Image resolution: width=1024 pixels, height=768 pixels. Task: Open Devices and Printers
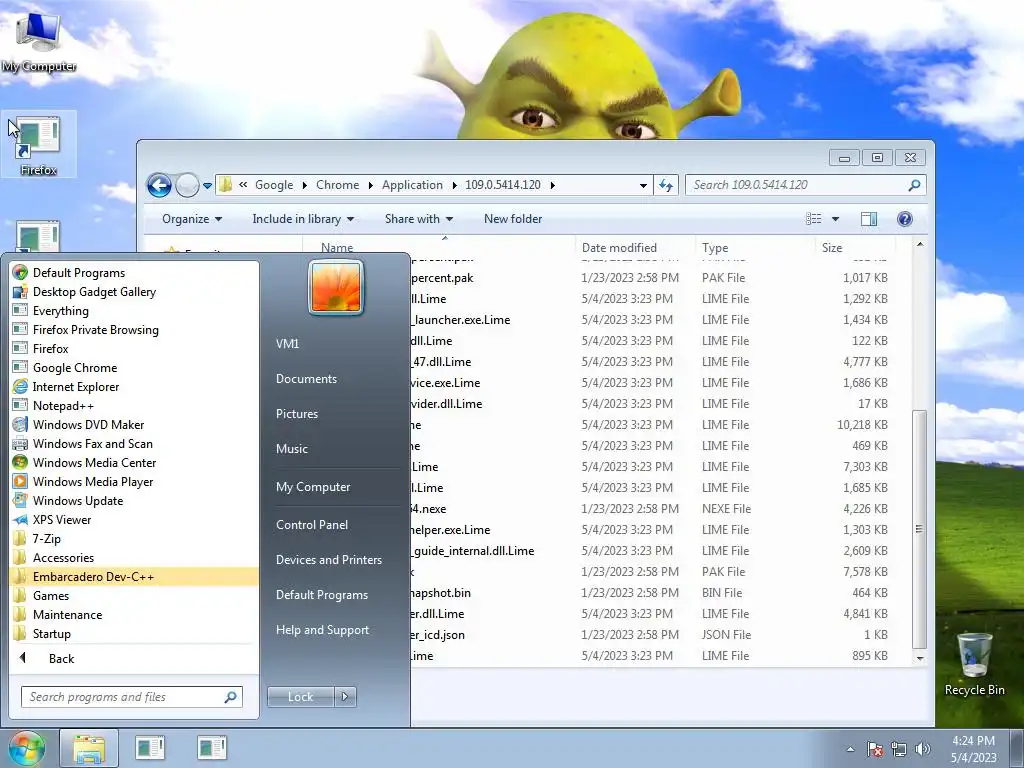point(328,560)
